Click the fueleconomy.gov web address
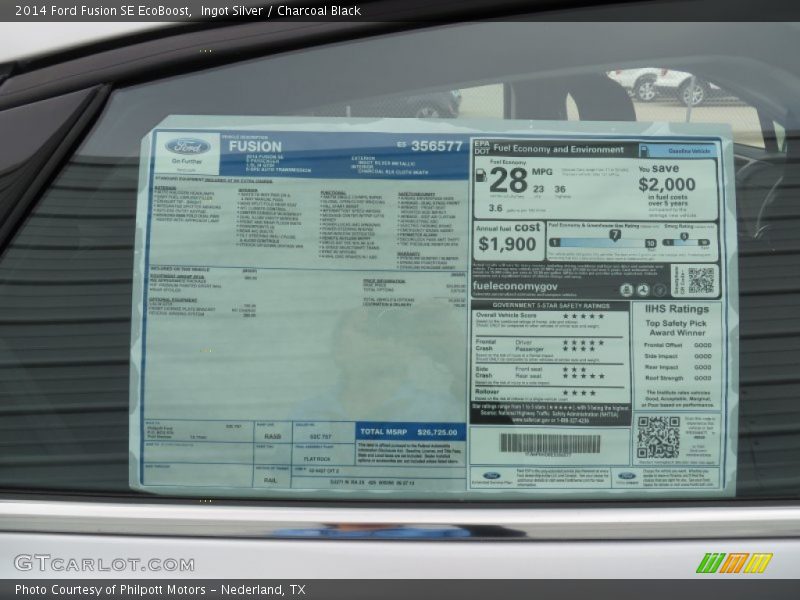This screenshot has width=800, height=600. 515,286
